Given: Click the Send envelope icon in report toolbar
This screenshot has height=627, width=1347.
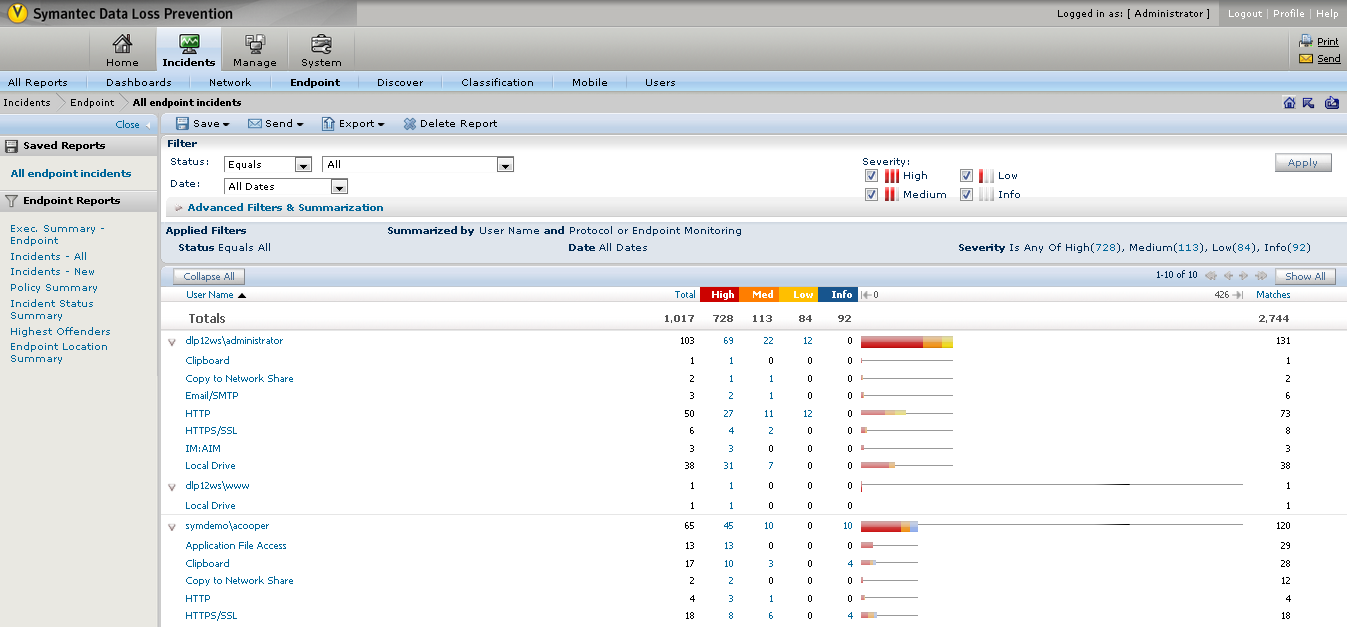Looking at the screenshot, I should point(255,124).
